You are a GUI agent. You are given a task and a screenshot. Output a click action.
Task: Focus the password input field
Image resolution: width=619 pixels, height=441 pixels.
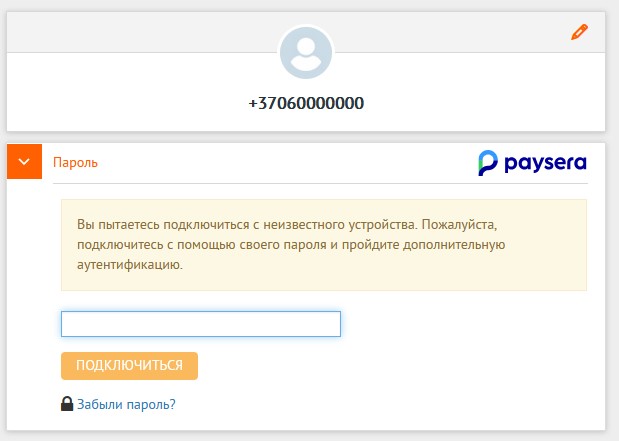(201, 324)
